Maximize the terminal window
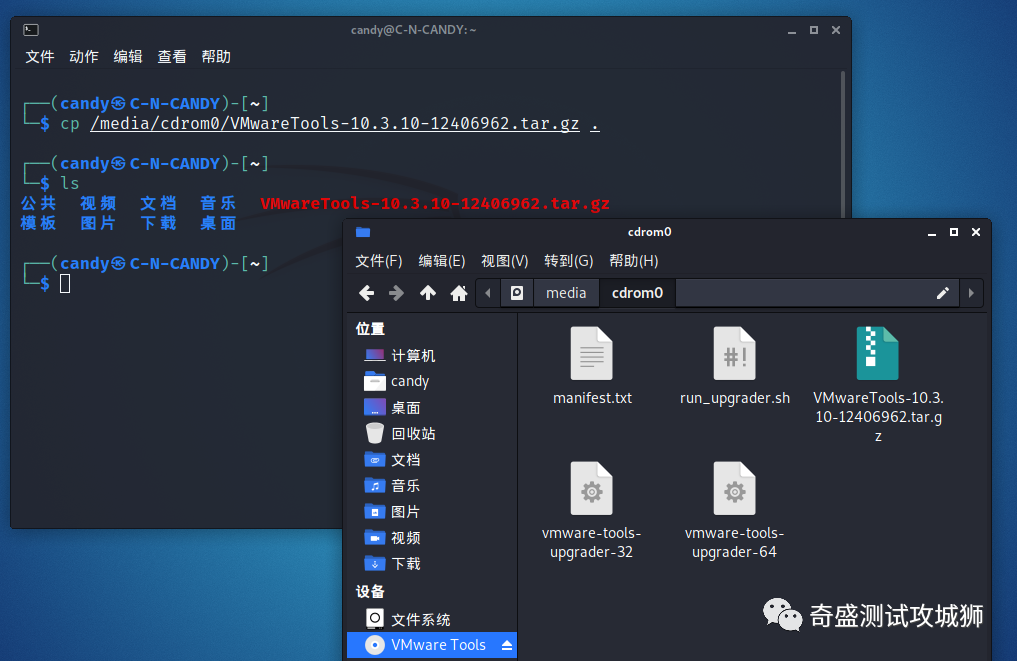1017x661 pixels. point(814,30)
